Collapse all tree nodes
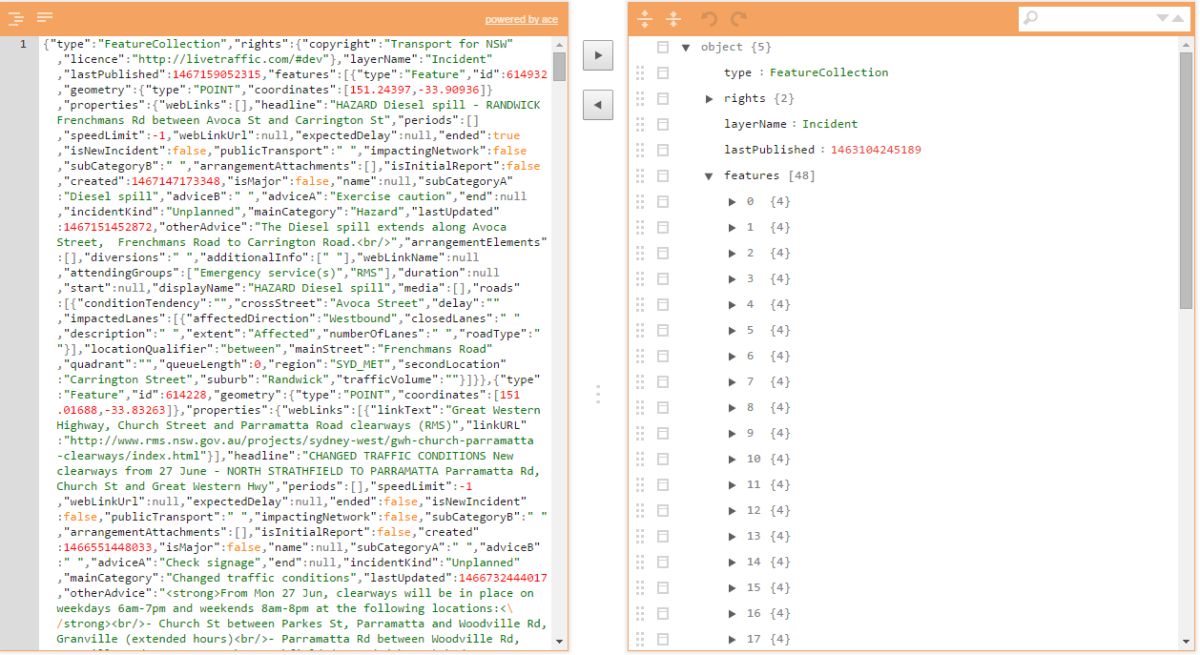This screenshot has width=1200, height=655. click(673, 17)
